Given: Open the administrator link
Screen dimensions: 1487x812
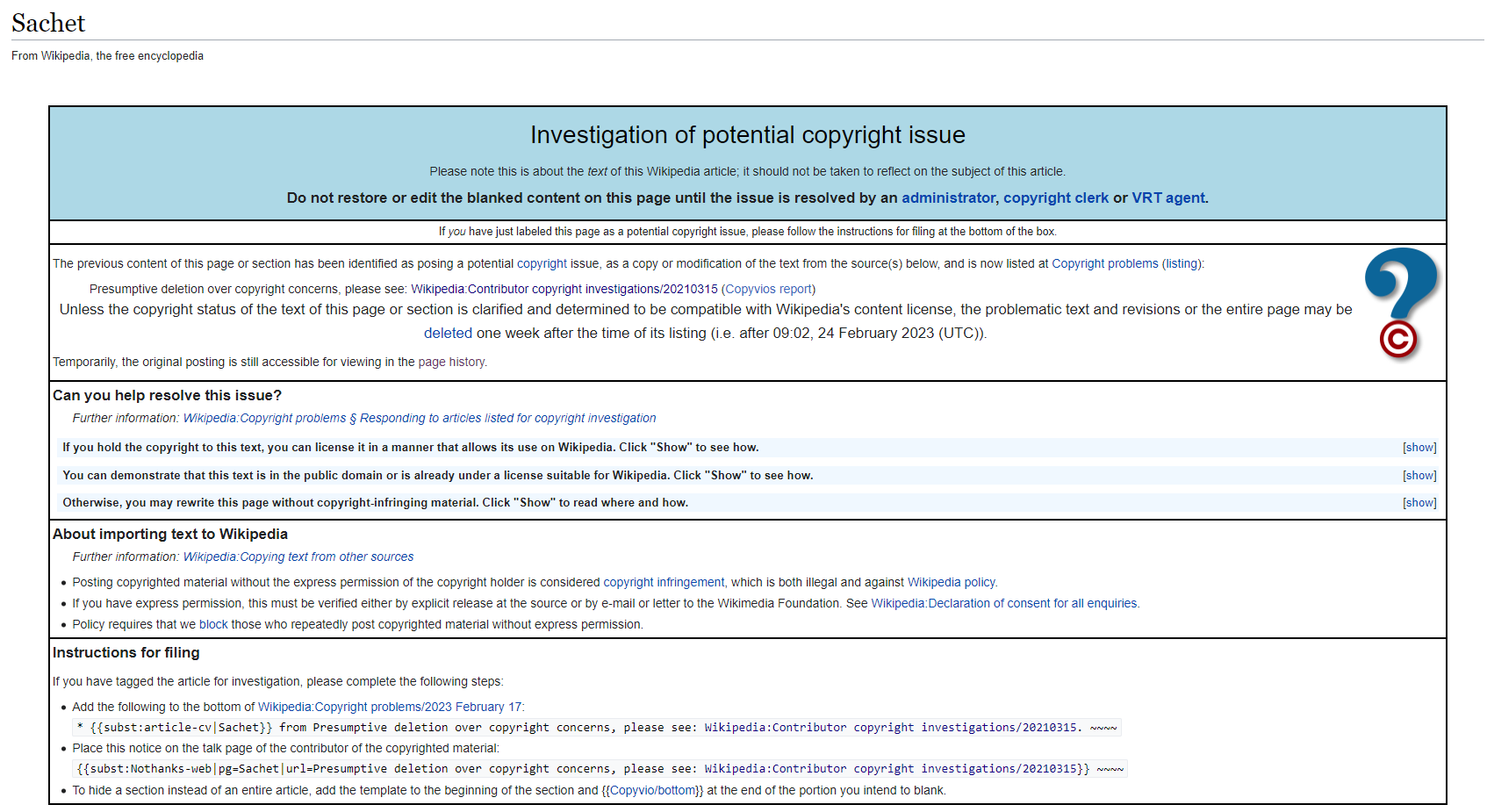Looking at the screenshot, I should pos(948,198).
